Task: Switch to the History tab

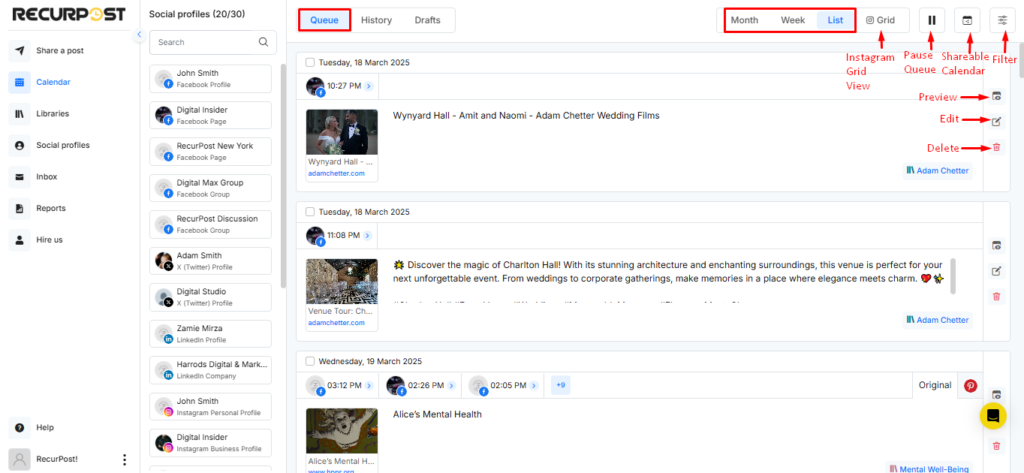Action: click(x=376, y=20)
